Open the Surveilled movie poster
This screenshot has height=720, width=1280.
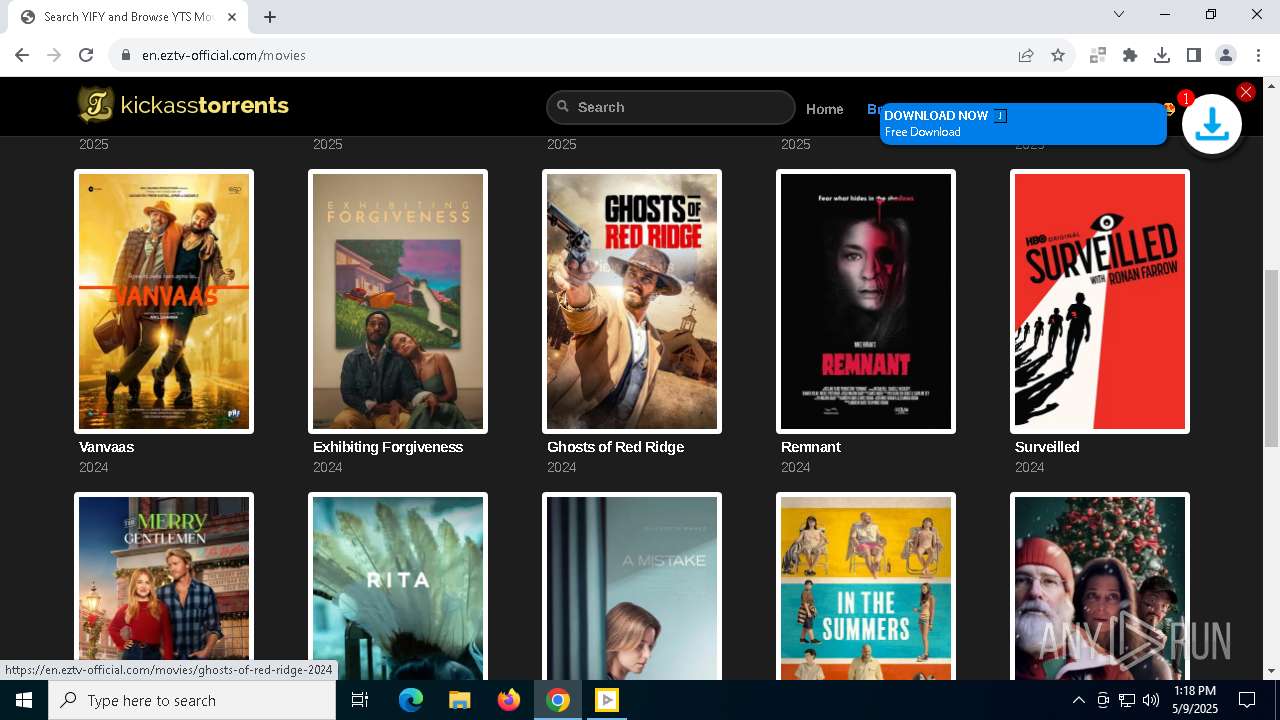click(1100, 301)
